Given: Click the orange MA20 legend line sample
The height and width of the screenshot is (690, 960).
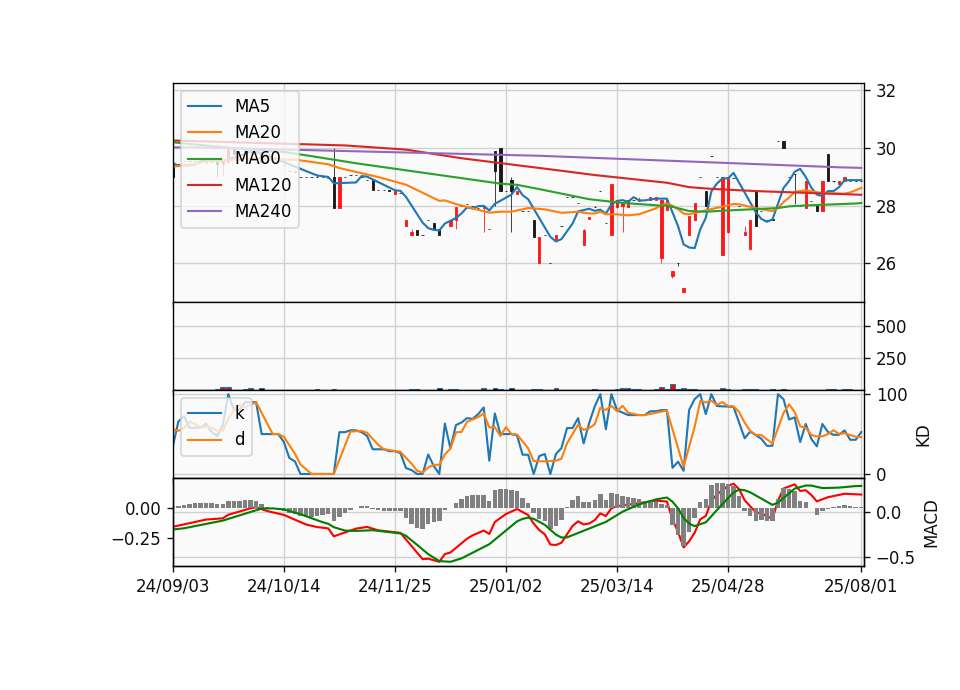Looking at the screenshot, I should 204,132.
